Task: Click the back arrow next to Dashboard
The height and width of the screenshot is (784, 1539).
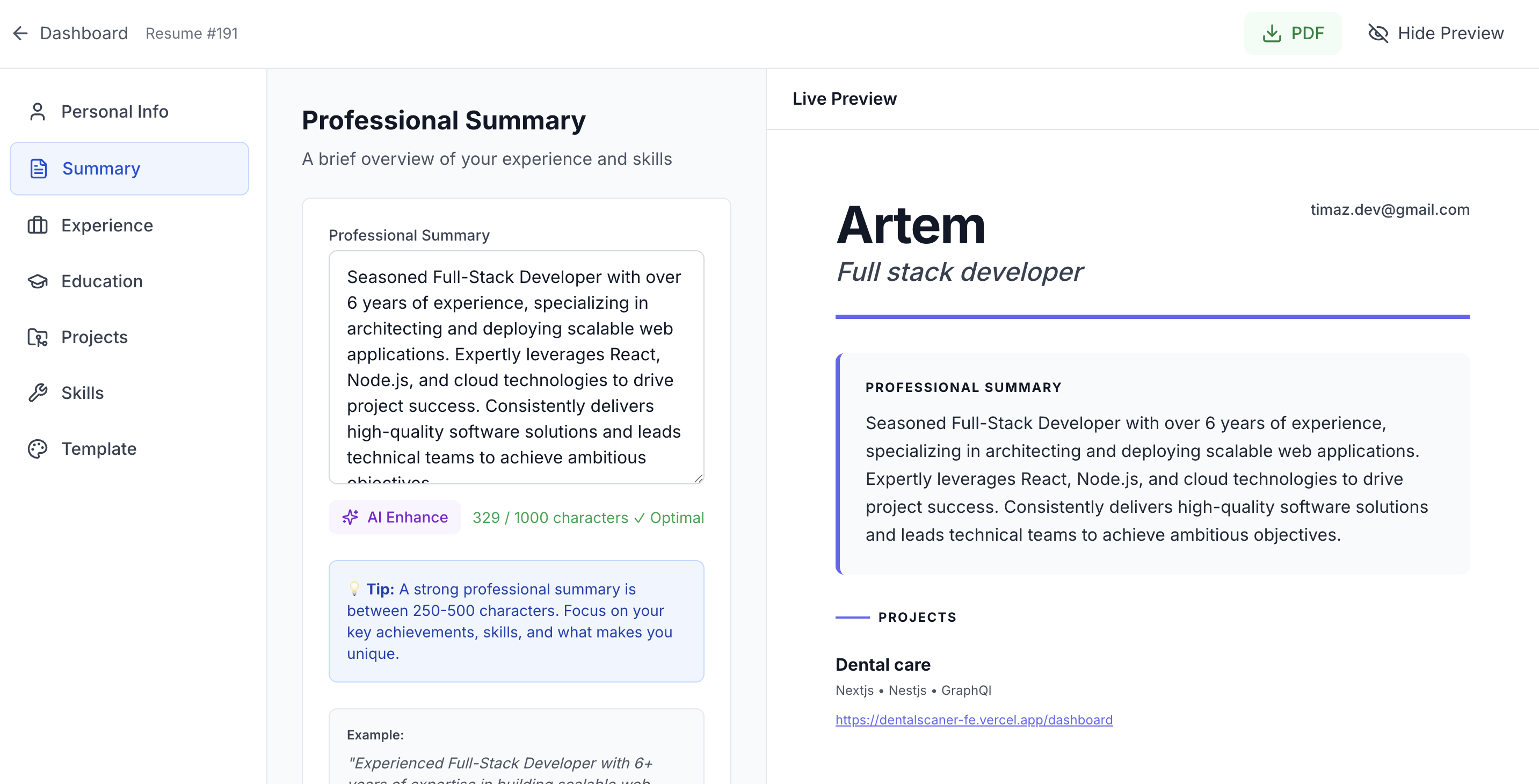Action: pos(20,33)
